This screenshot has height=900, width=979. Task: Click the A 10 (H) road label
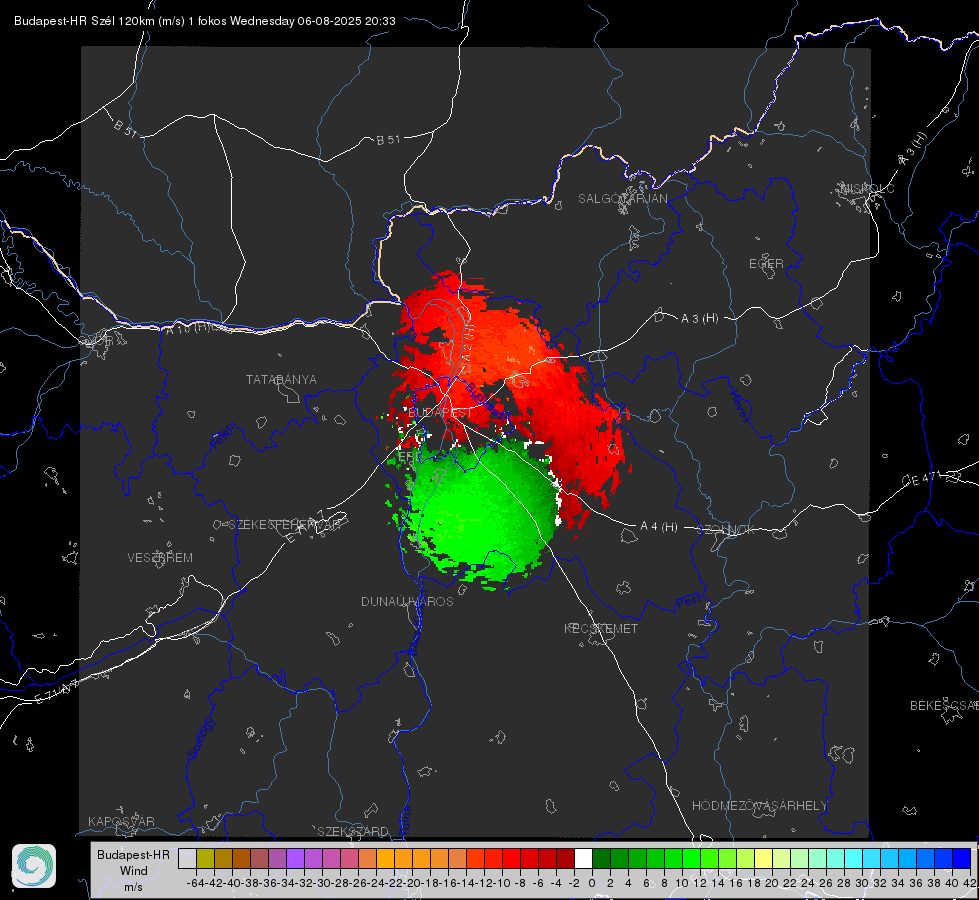187,328
